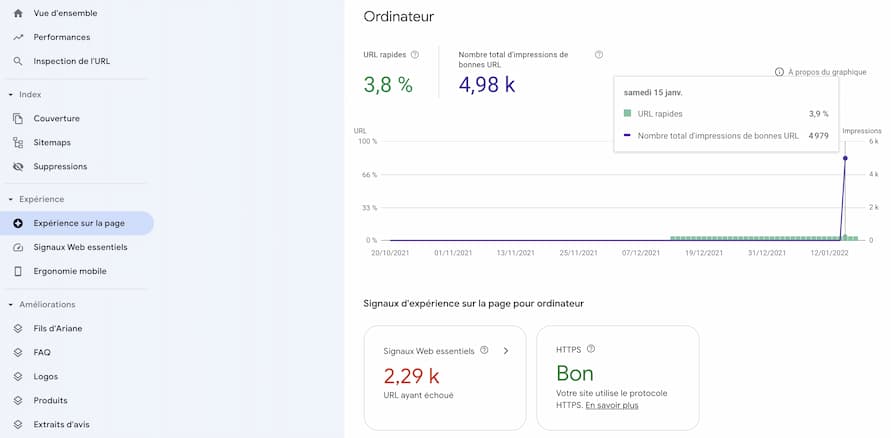Click À propos du graphique link
The height and width of the screenshot is (438, 891).
(827, 72)
